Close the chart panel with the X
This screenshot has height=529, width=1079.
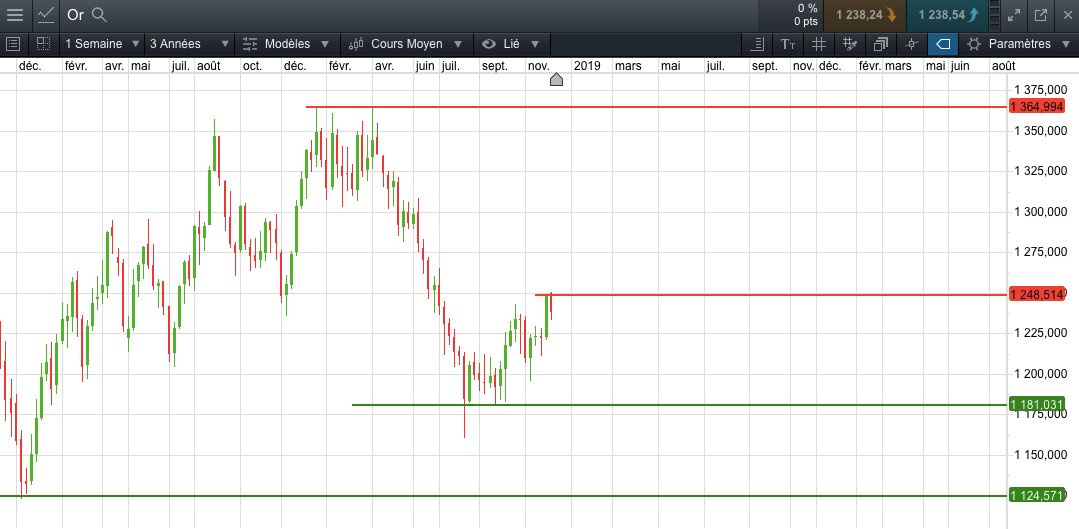click(x=1067, y=14)
